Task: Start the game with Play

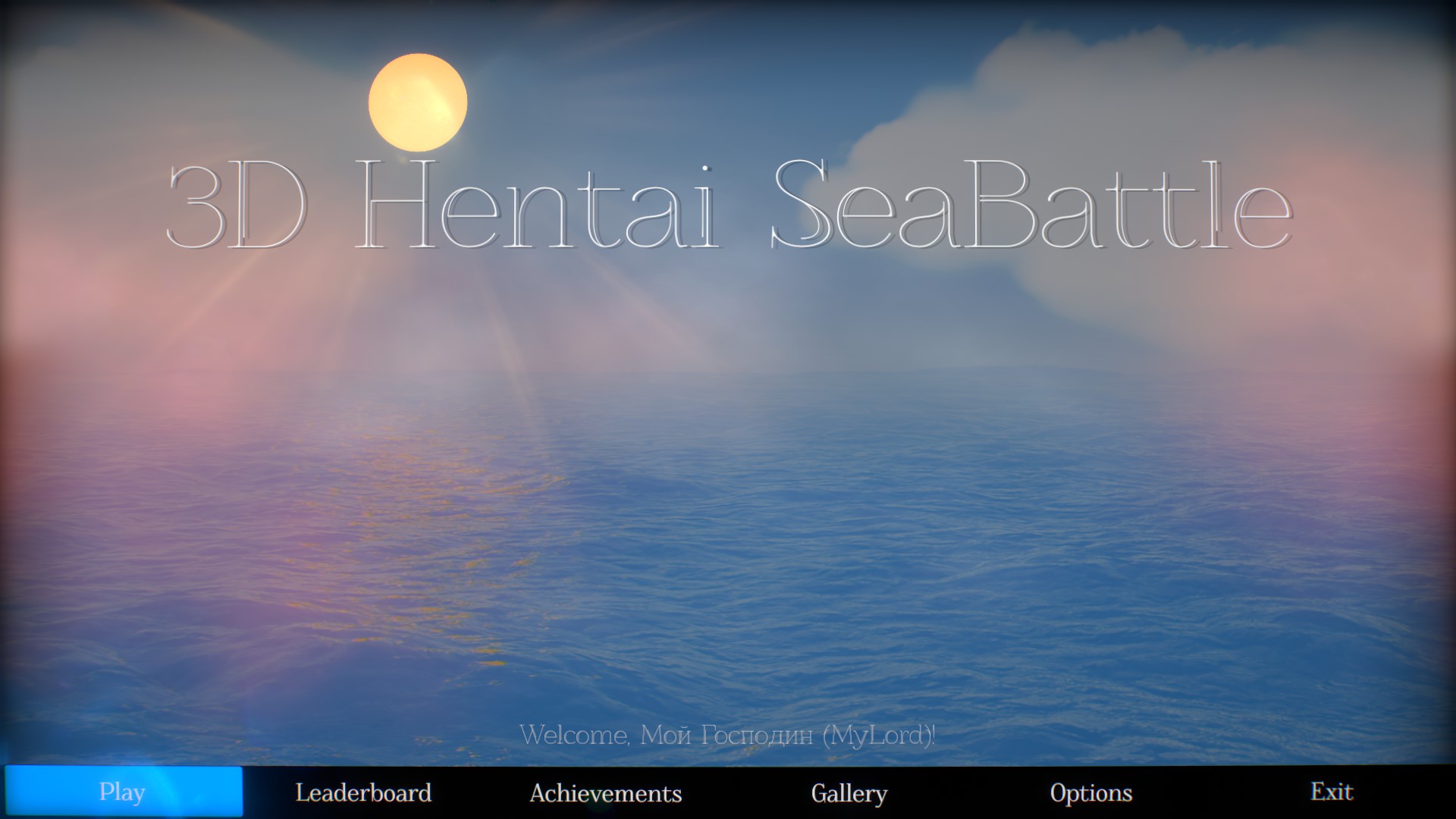Action: (x=123, y=792)
